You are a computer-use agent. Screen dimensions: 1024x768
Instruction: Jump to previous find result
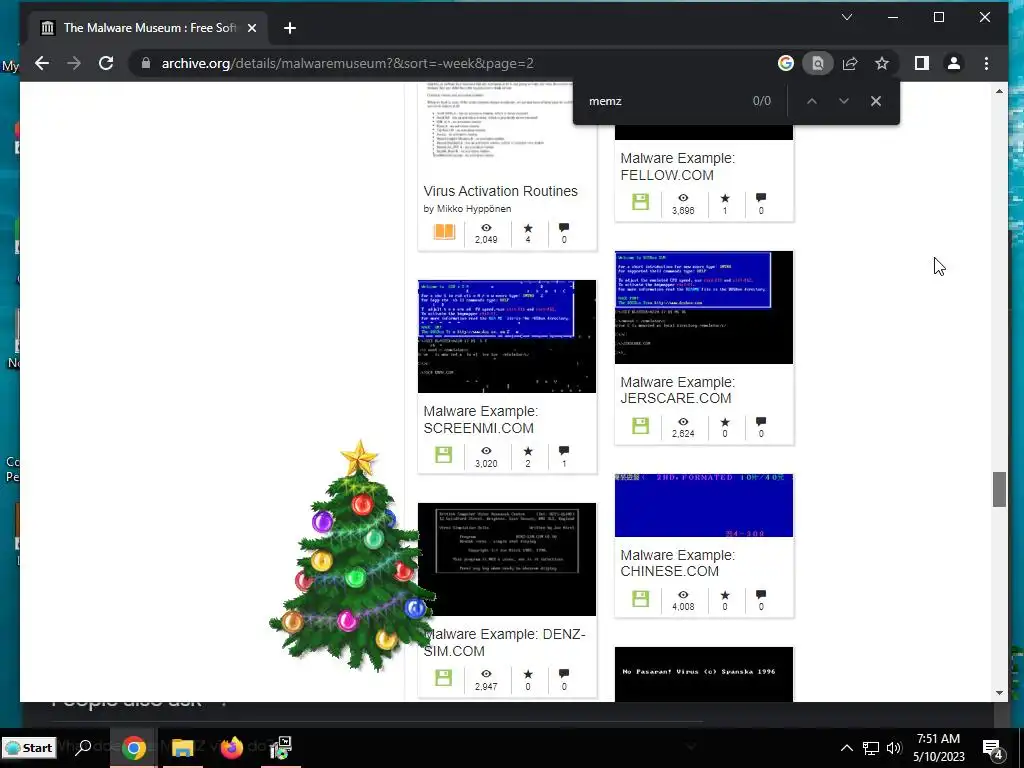click(812, 101)
